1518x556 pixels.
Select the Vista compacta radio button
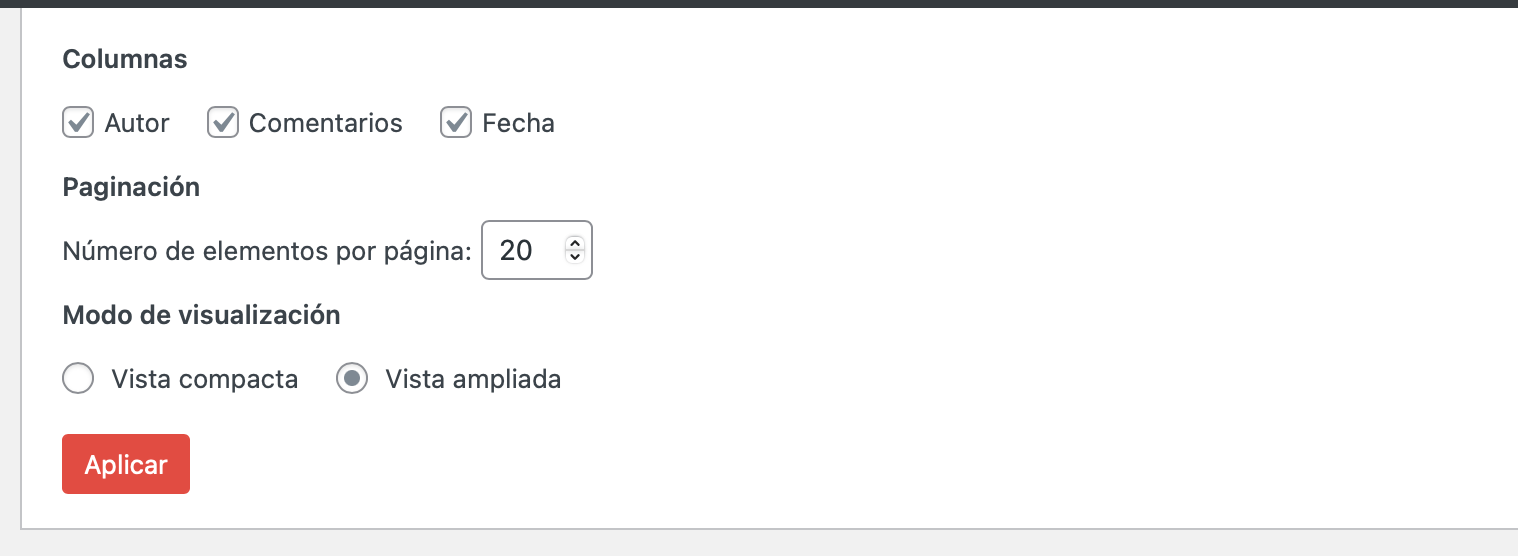tap(78, 379)
